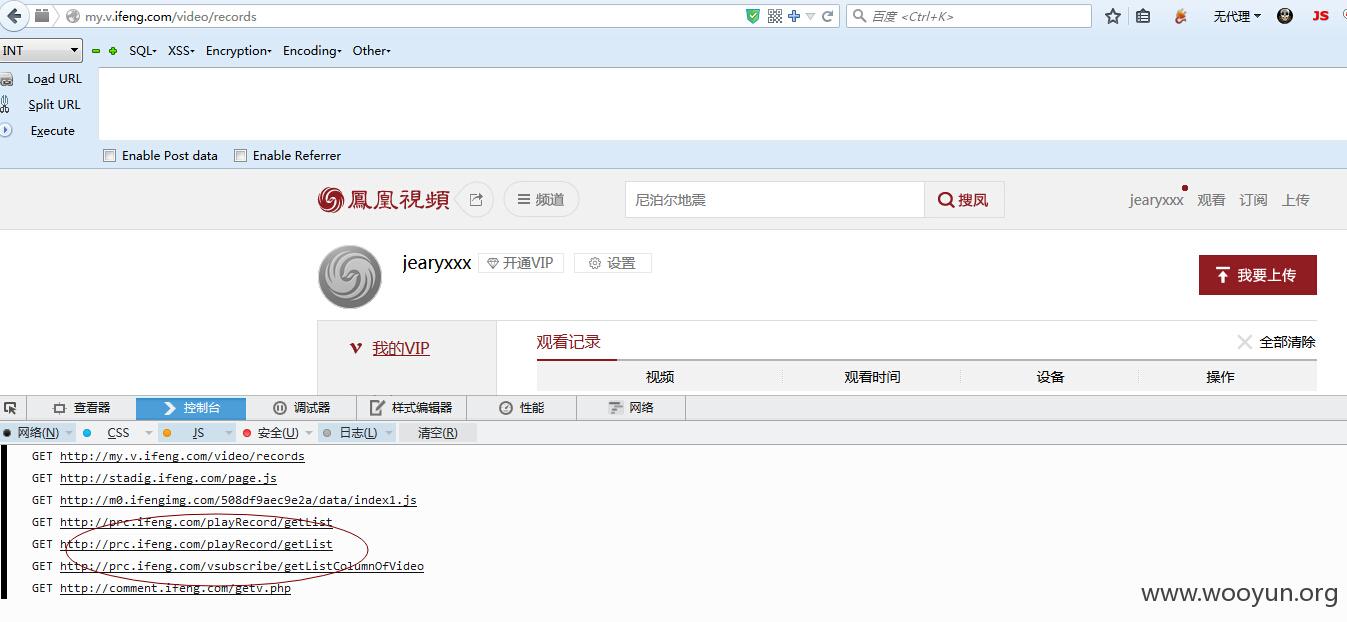Open the 无代理 proxy dropdown
Viewport: 1347px width, 622px height.
point(1237,16)
